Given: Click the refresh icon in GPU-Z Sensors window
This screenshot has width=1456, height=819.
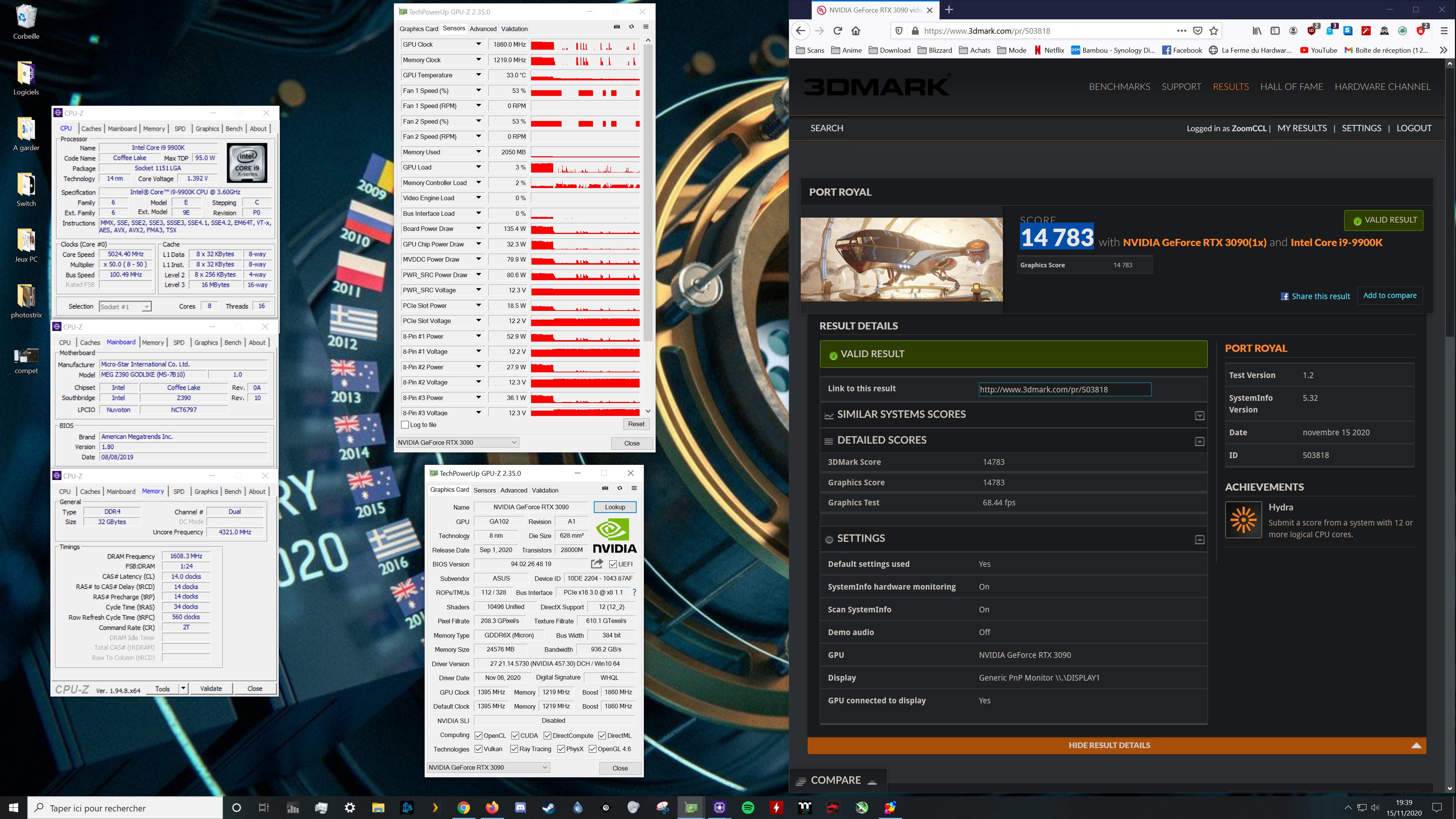Looking at the screenshot, I should coord(631,27).
